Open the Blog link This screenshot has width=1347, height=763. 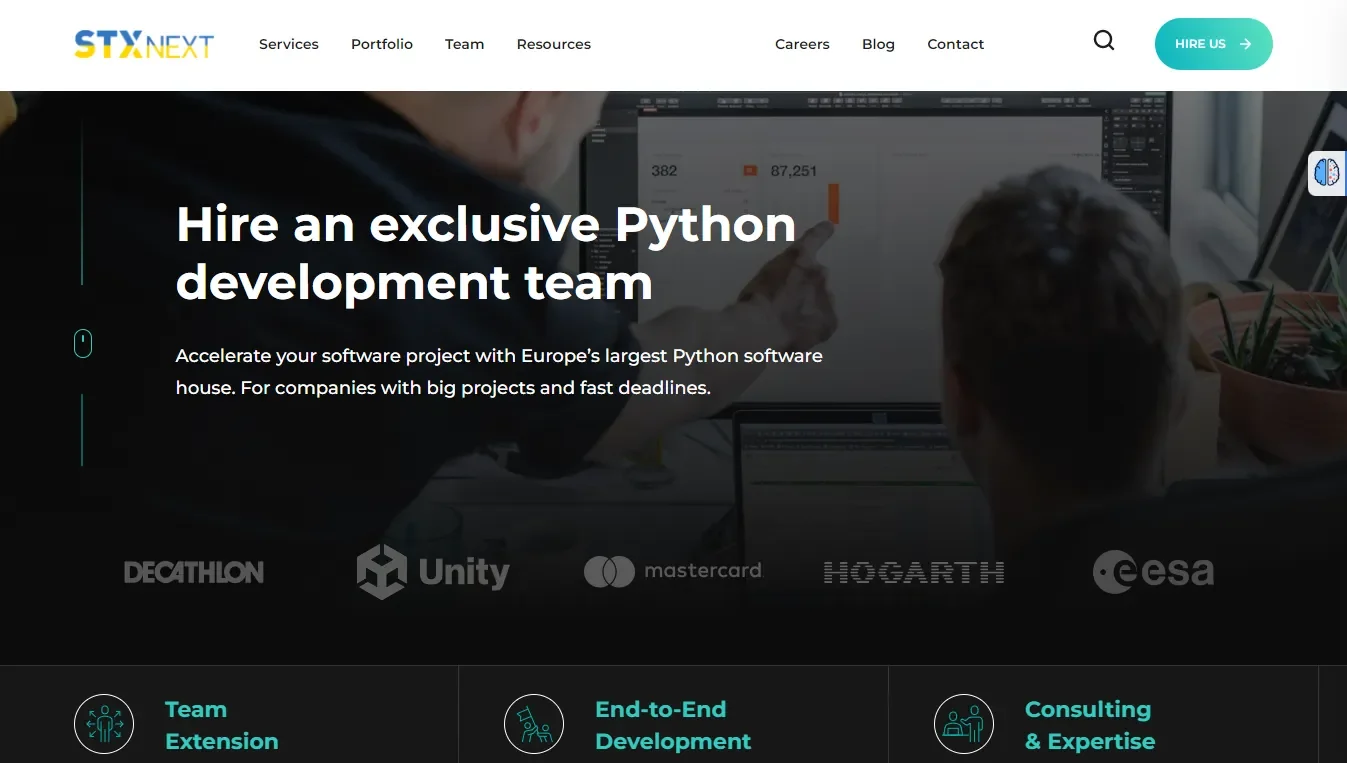[878, 44]
